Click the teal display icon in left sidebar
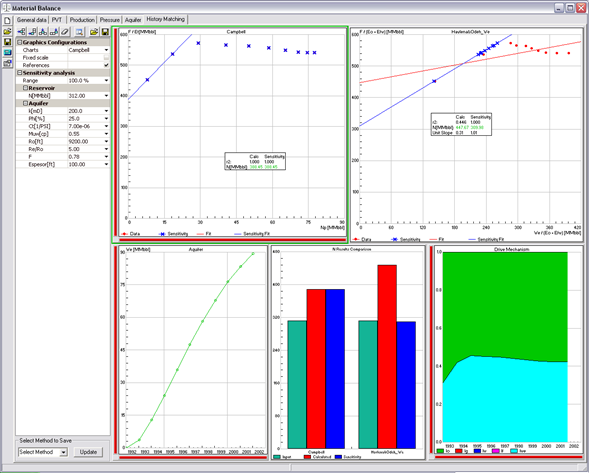589x473 pixels. pyautogui.click(x=7, y=53)
